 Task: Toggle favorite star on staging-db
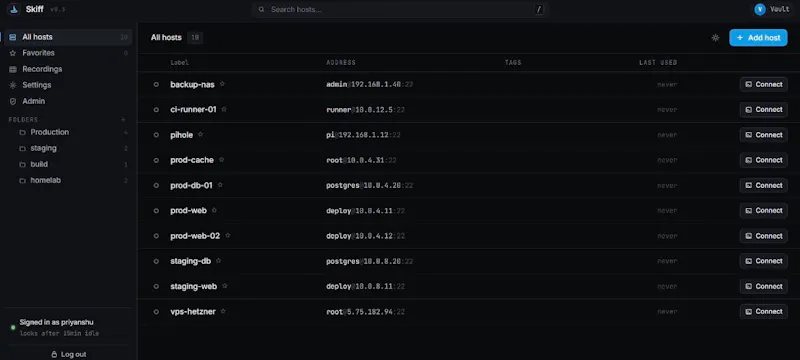pos(218,261)
